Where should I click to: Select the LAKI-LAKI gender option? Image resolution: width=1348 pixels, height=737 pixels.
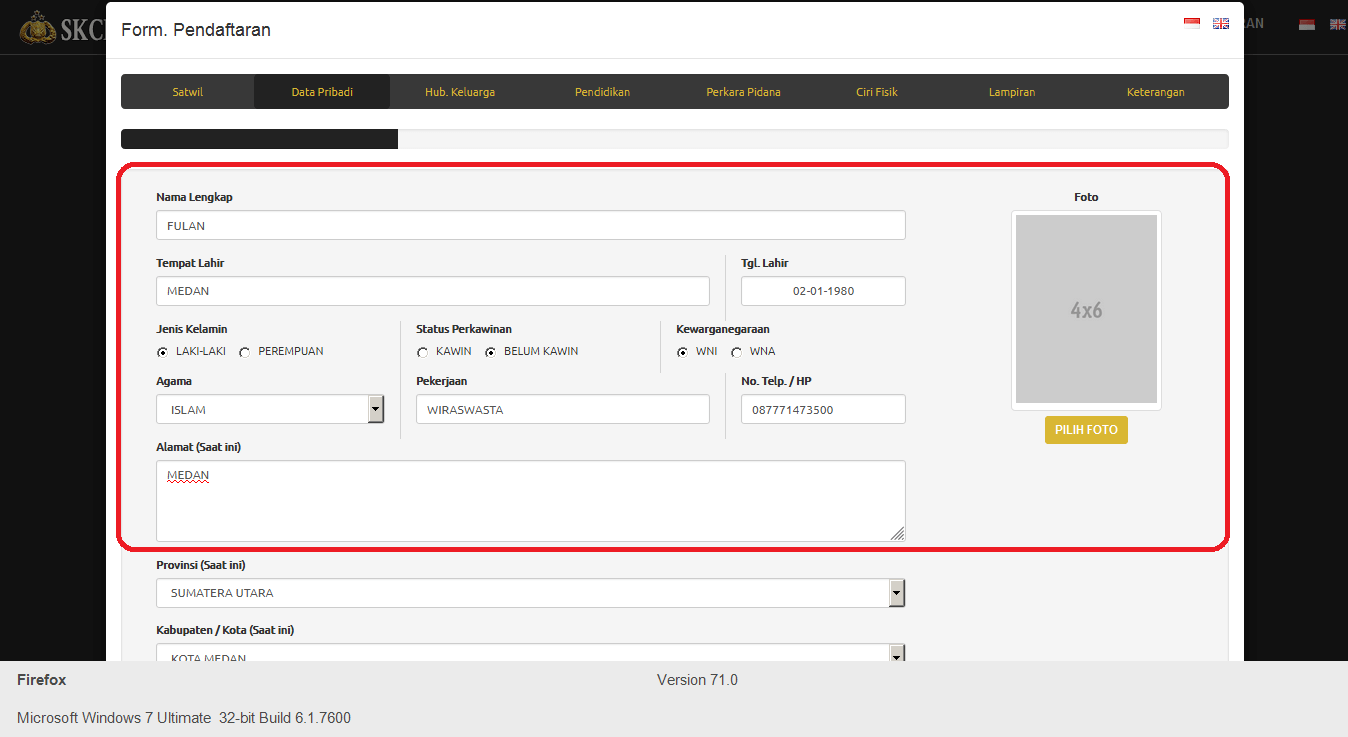[x=163, y=352]
